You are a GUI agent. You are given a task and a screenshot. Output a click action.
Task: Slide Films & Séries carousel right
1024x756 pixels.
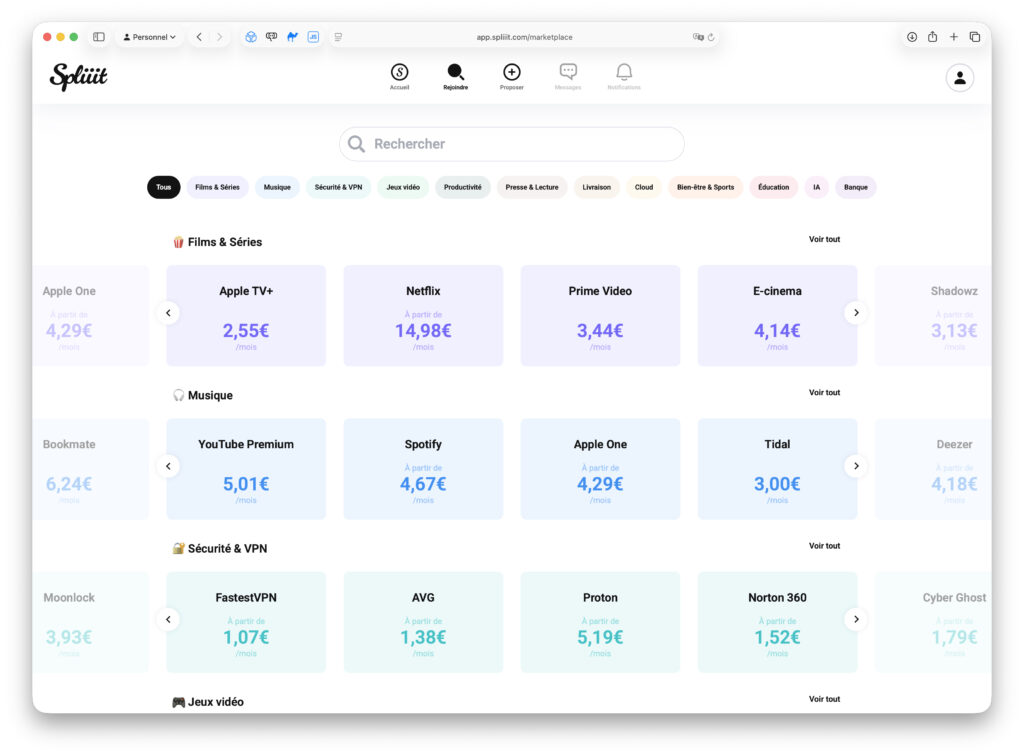coord(856,313)
